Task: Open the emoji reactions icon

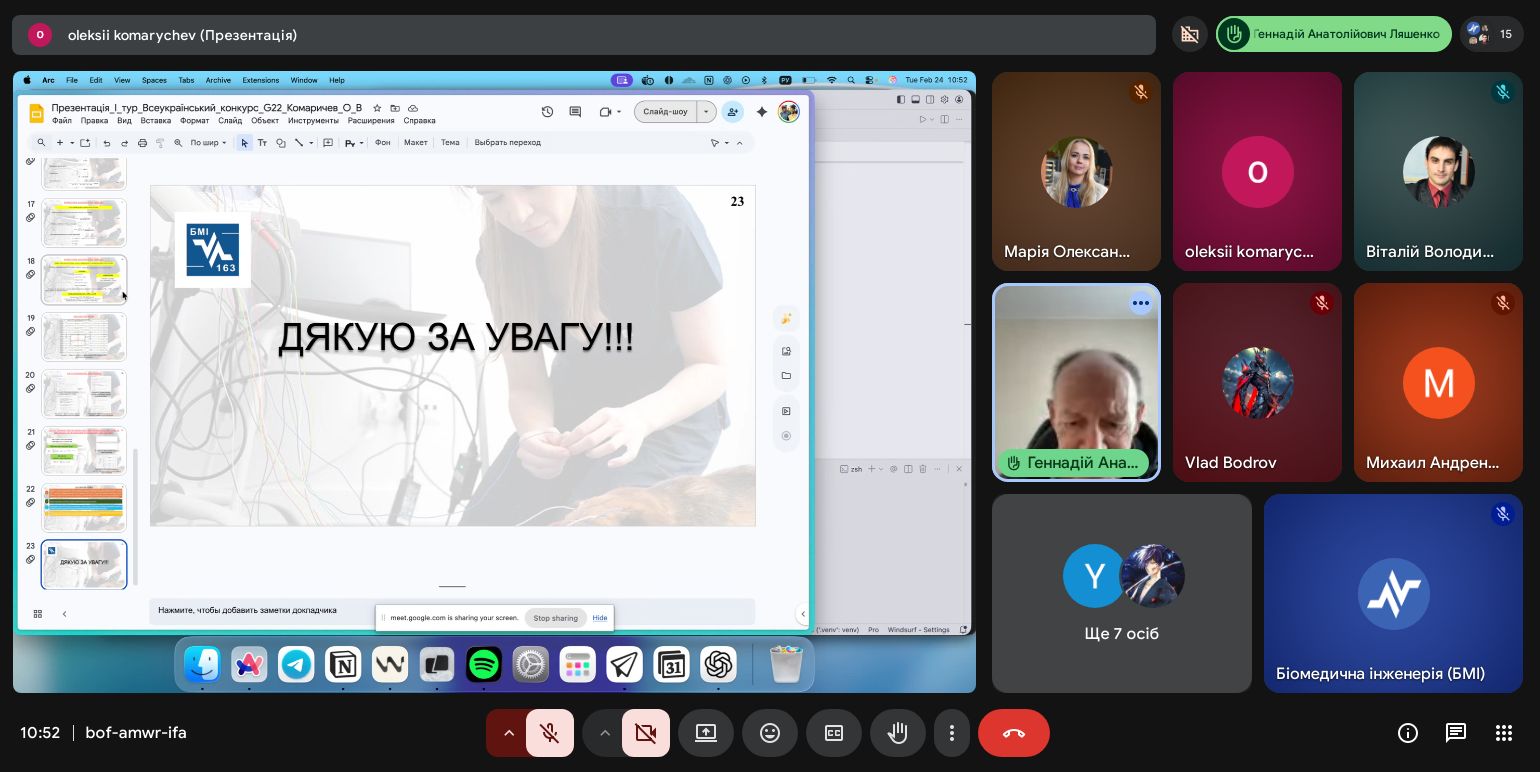Action: (x=770, y=733)
